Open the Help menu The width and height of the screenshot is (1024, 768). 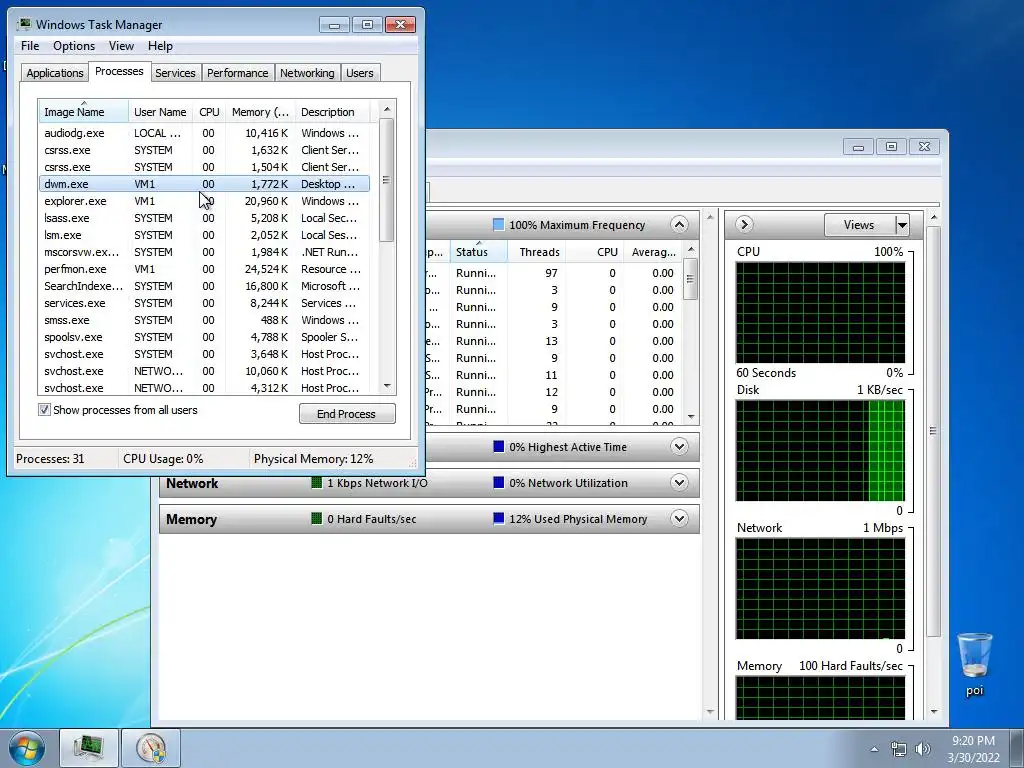(160, 46)
